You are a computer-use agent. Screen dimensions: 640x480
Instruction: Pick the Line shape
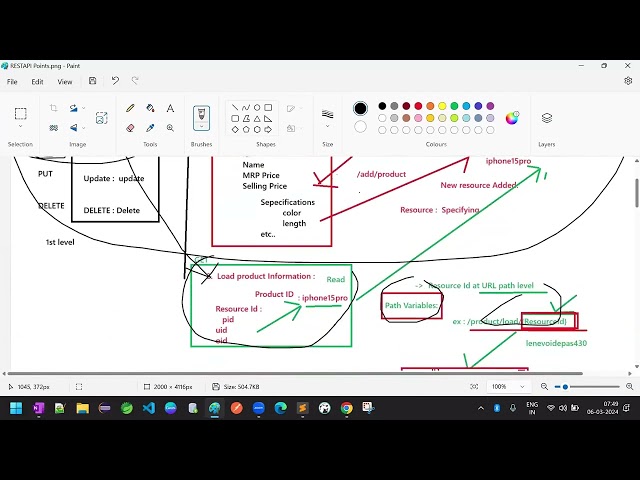click(235, 107)
